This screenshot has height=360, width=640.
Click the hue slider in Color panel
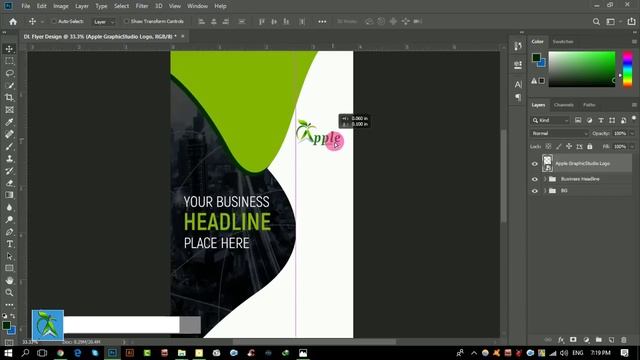click(x=627, y=69)
